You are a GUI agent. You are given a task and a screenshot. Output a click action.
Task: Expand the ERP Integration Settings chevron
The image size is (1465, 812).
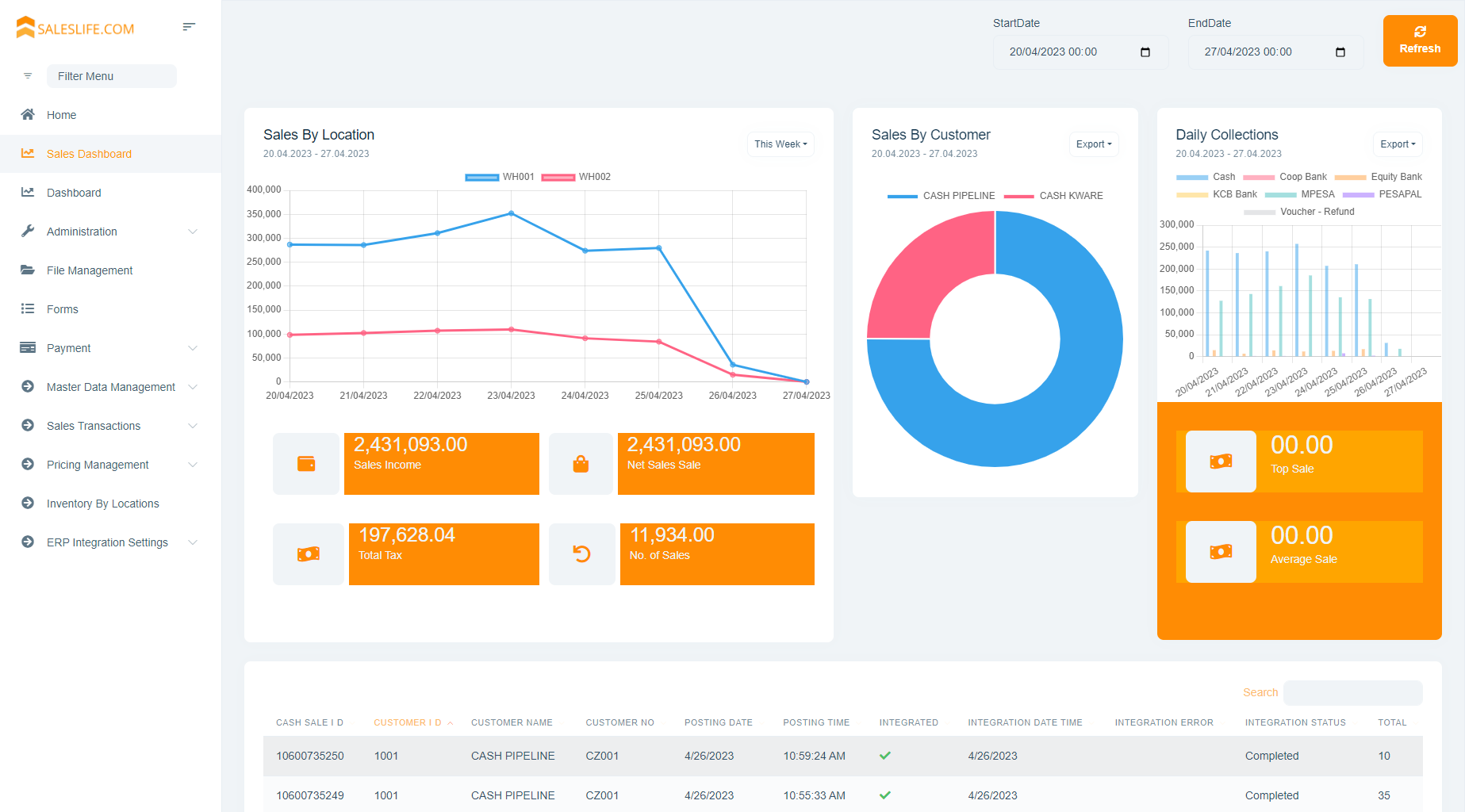point(193,542)
